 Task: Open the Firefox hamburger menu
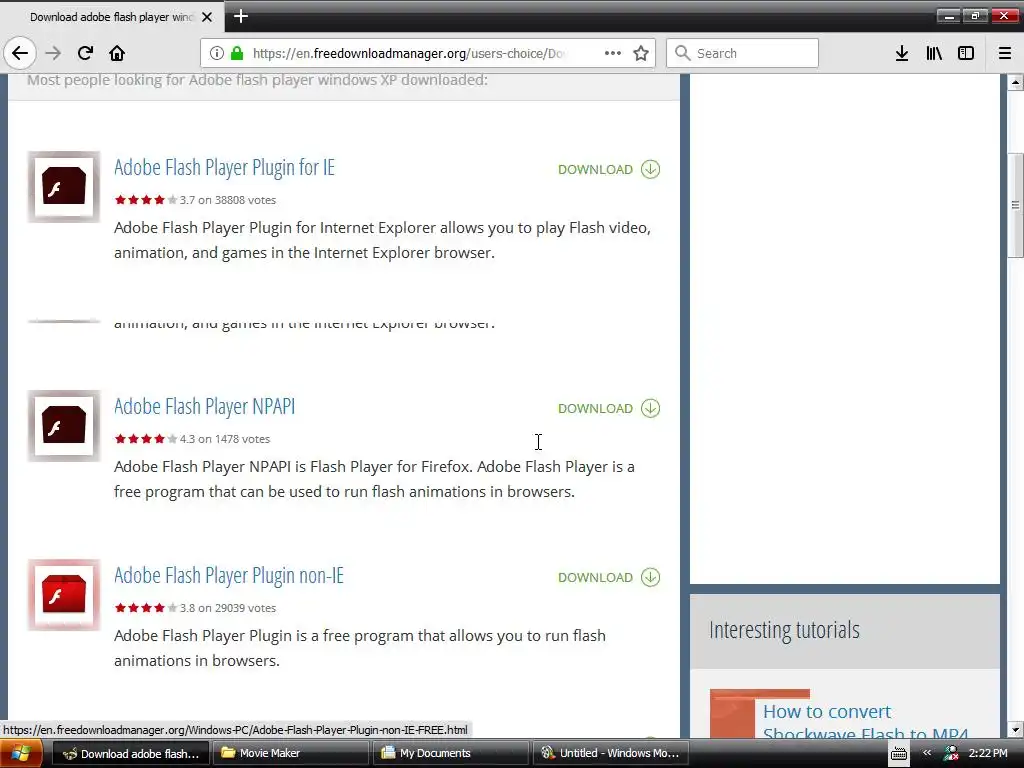tap(1005, 53)
